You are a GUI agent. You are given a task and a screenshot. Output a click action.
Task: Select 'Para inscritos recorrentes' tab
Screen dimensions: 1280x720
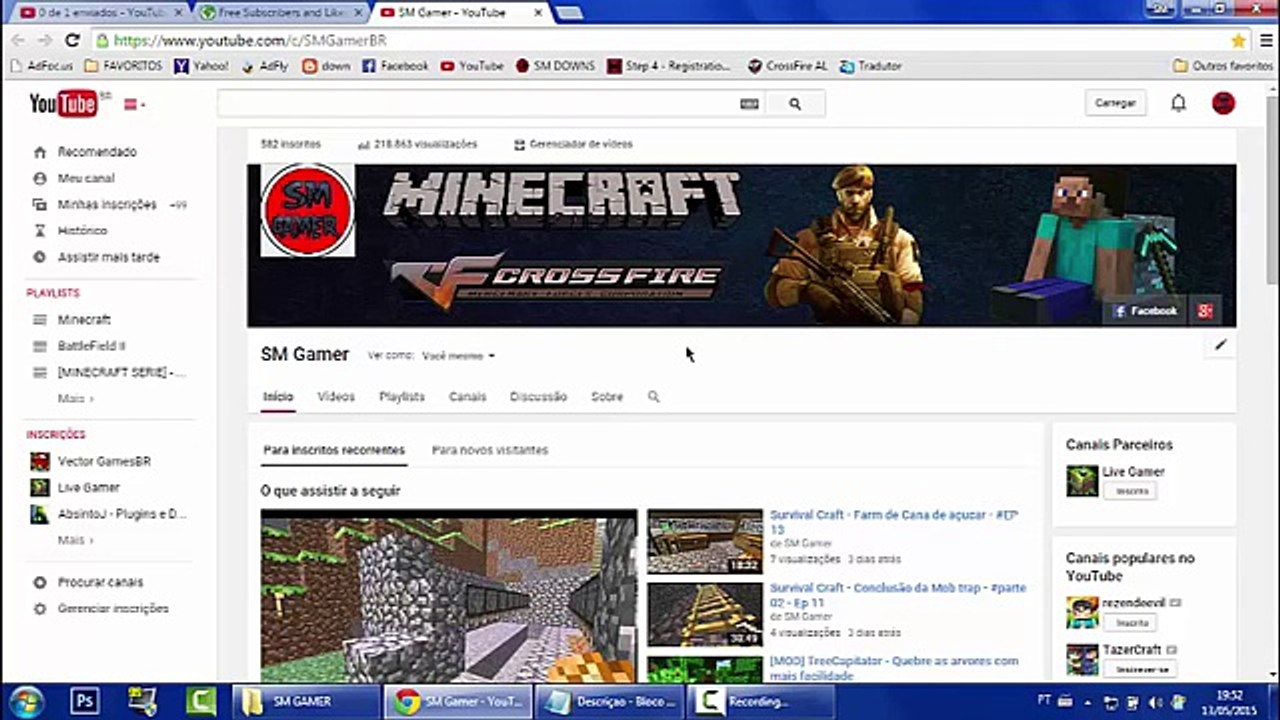click(x=334, y=450)
